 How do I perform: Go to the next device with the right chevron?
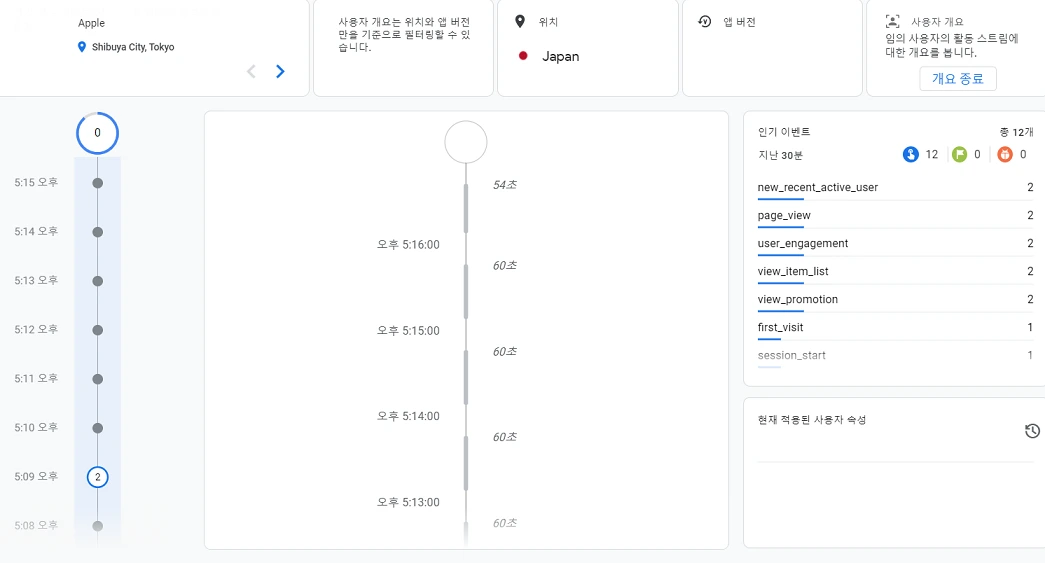tap(281, 71)
